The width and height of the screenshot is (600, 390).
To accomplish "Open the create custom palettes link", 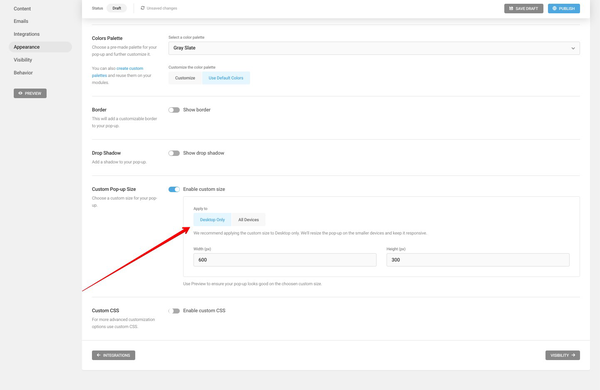I will pos(117,72).
